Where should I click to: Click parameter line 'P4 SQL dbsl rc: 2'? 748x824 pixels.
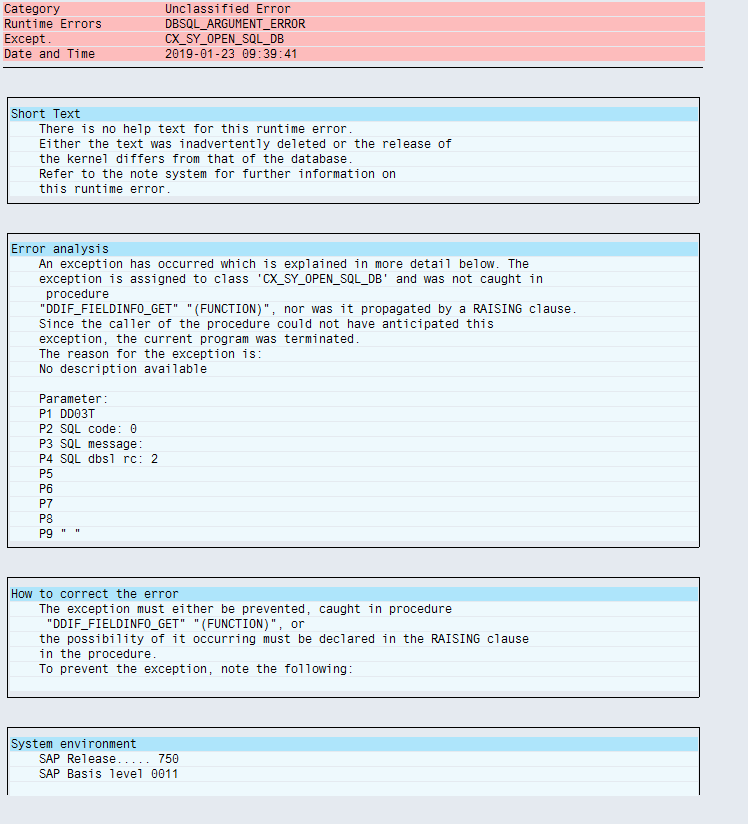[98, 459]
